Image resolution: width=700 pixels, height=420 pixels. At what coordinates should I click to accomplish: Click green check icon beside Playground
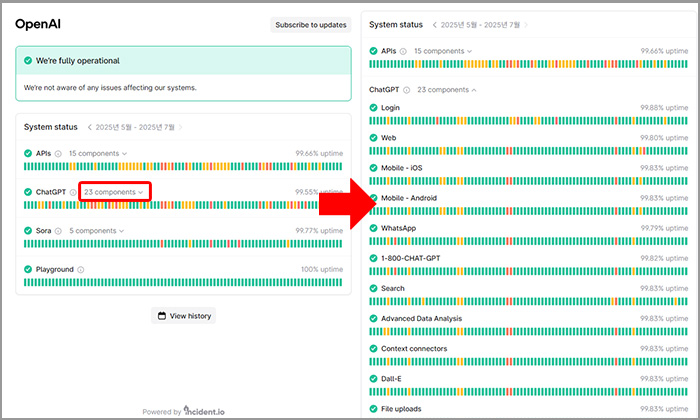click(28, 269)
